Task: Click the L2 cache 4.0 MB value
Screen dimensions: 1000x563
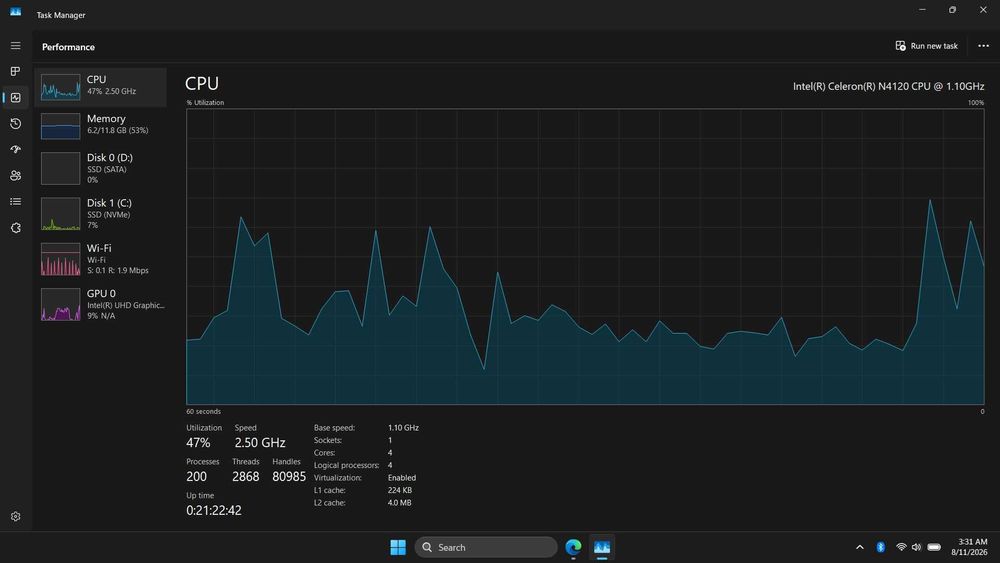Action: (399, 502)
